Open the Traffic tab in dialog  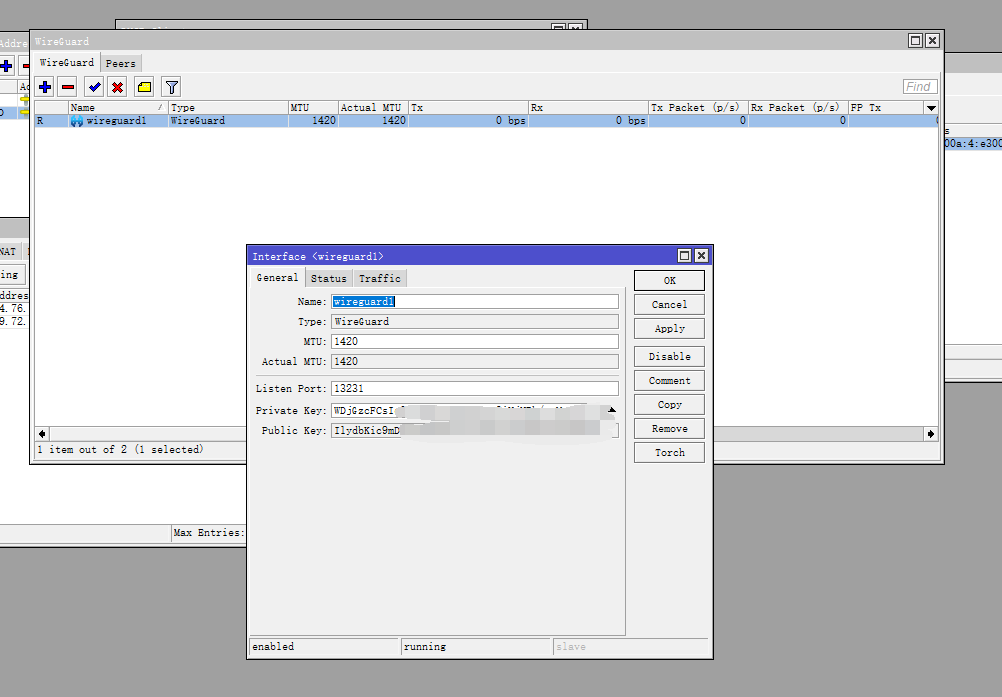click(x=380, y=279)
